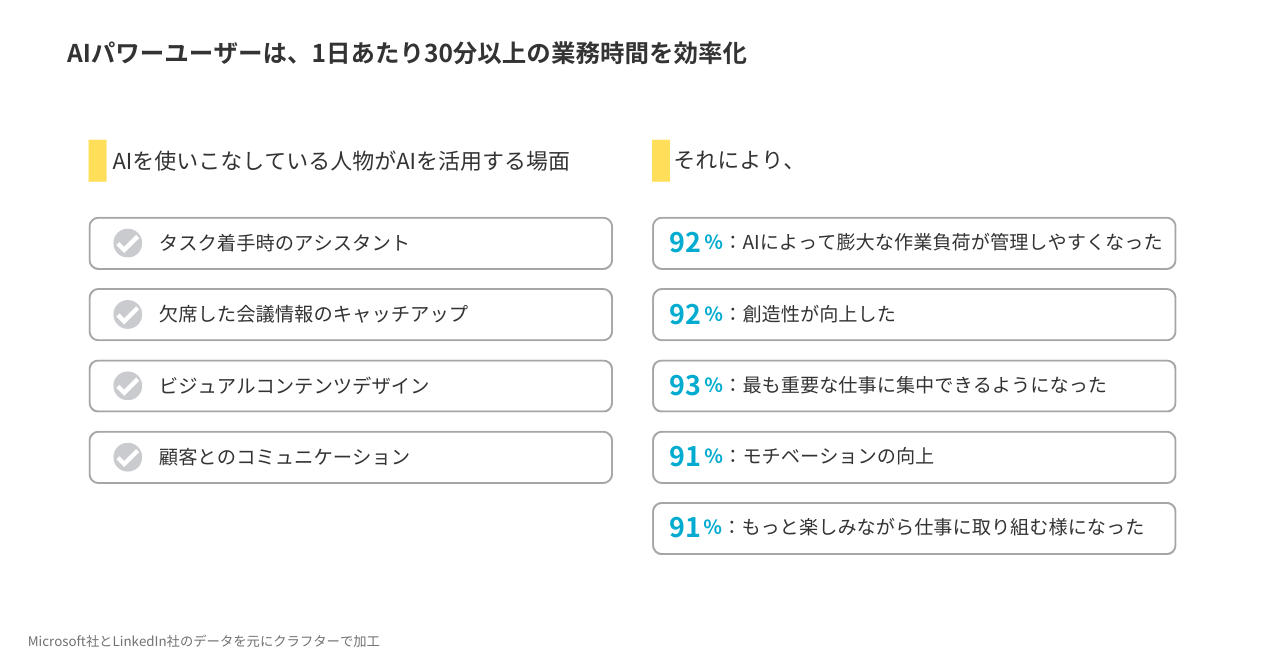This screenshot has width=1280, height=670.
Task: Click the それにより、 heading text
Action: pos(735,160)
